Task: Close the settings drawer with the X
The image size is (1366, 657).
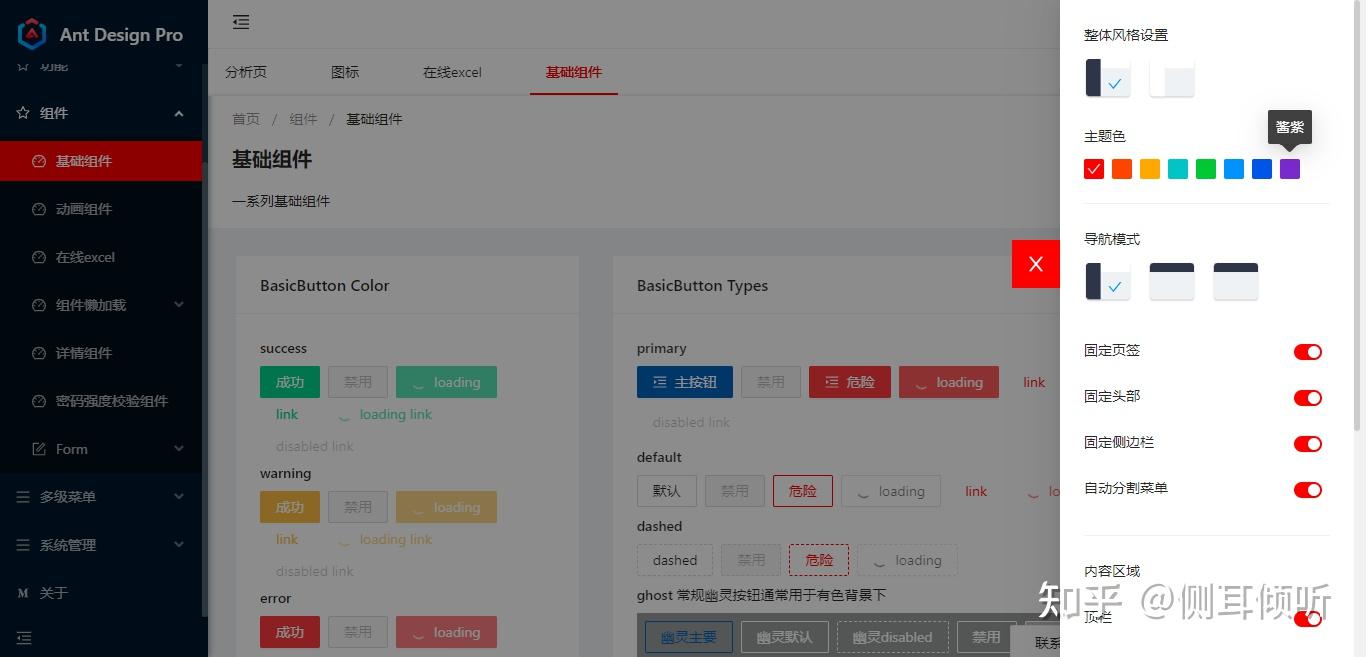Action: coord(1035,263)
